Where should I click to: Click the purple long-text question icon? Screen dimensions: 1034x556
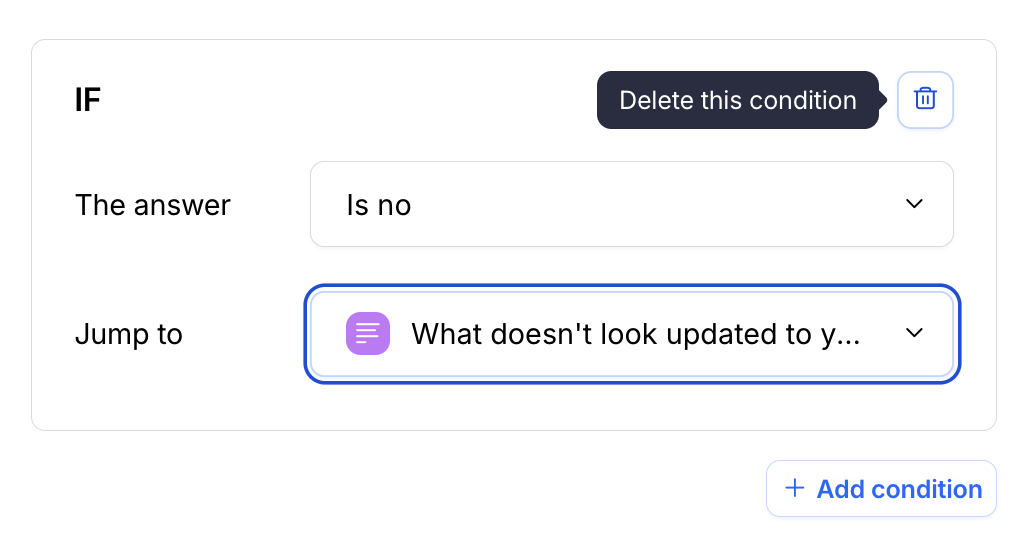(x=367, y=334)
